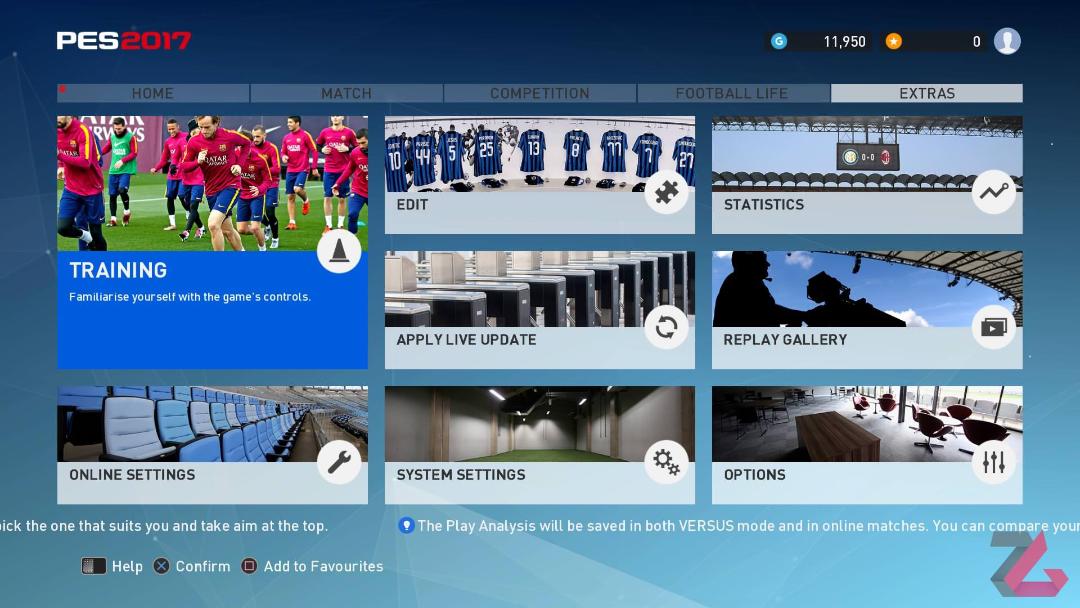1080x608 pixels.
Task: Click 'Familiarise yourself with the game's controls.'
Action: [x=189, y=297]
